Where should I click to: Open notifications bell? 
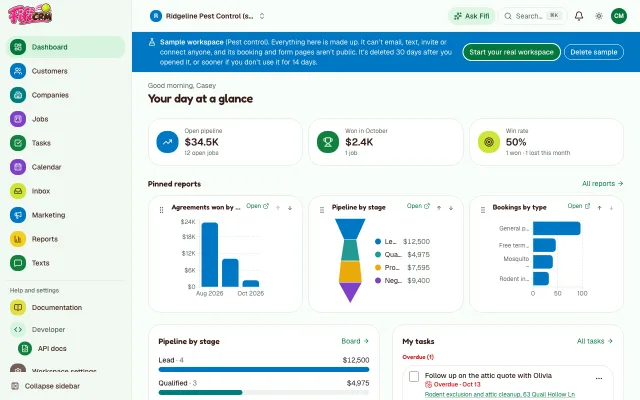click(579, 16)
